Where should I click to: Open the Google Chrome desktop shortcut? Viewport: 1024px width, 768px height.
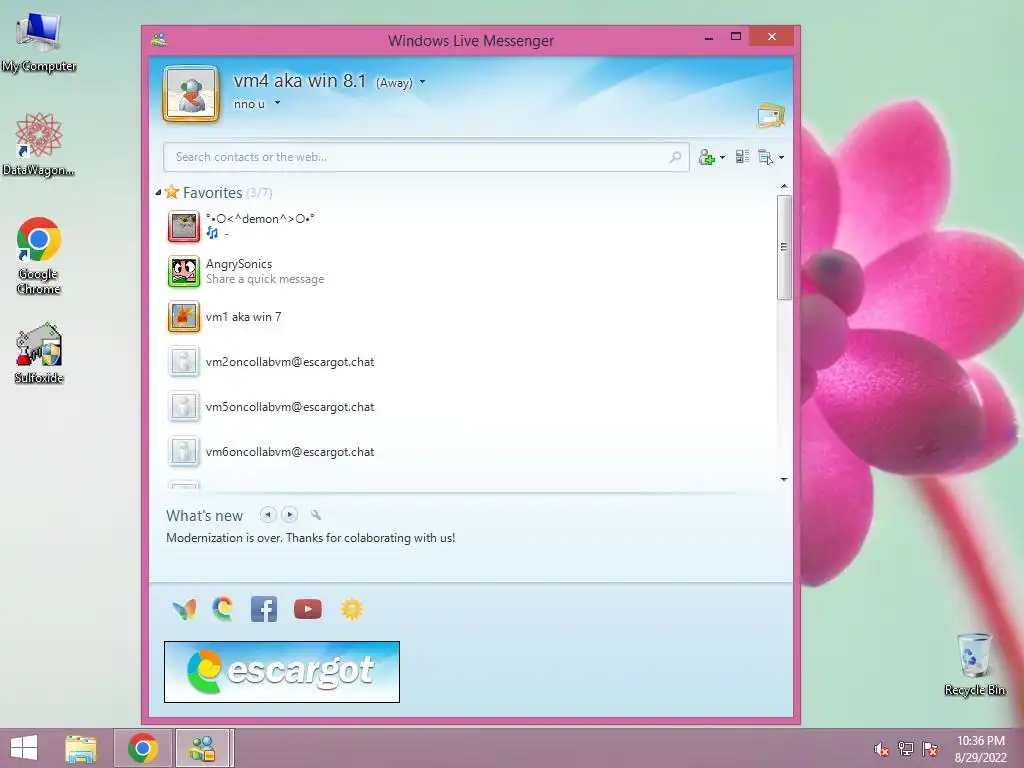coord(39,255)
